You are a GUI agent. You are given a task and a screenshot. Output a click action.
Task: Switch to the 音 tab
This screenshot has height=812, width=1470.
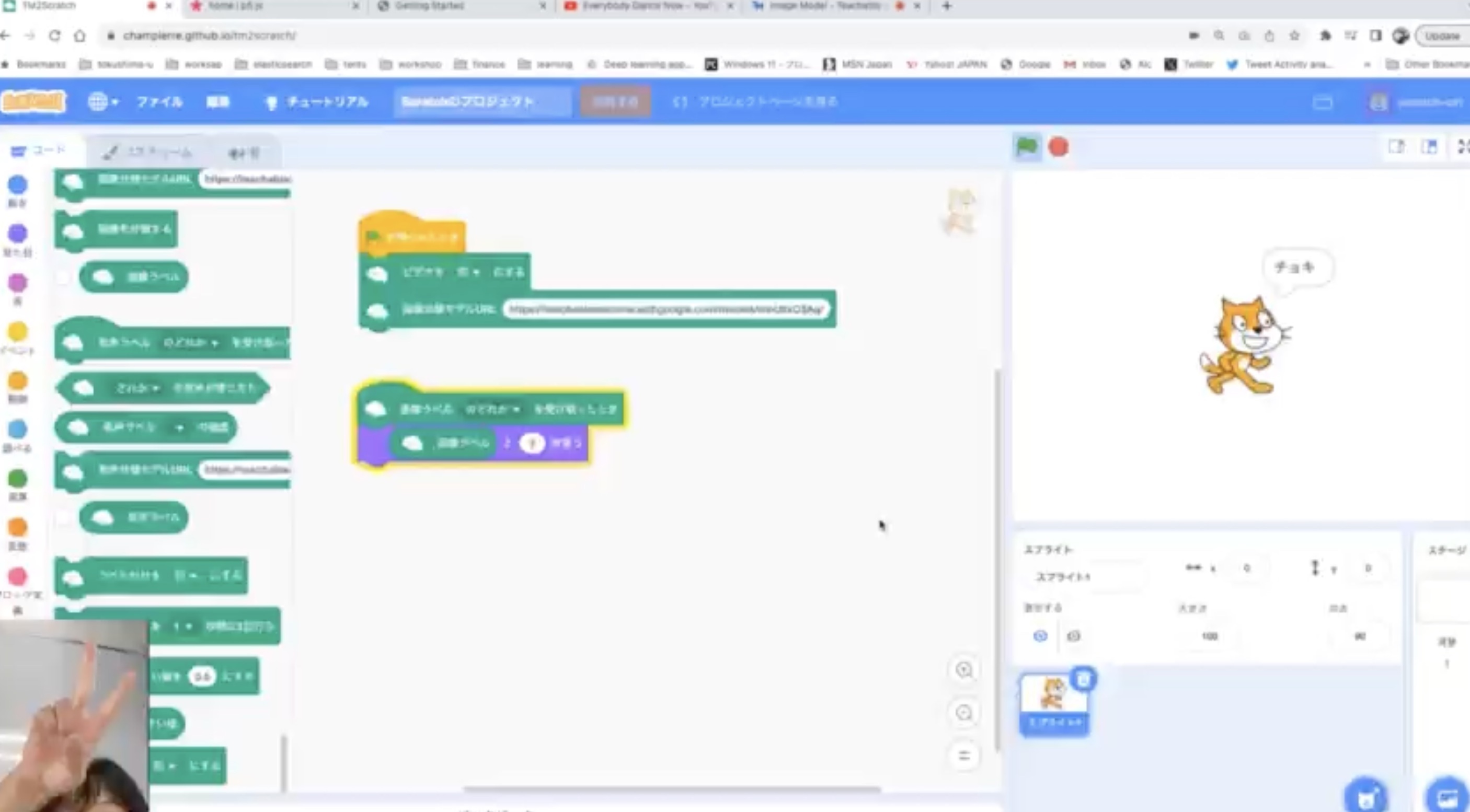tap(244, 152)
